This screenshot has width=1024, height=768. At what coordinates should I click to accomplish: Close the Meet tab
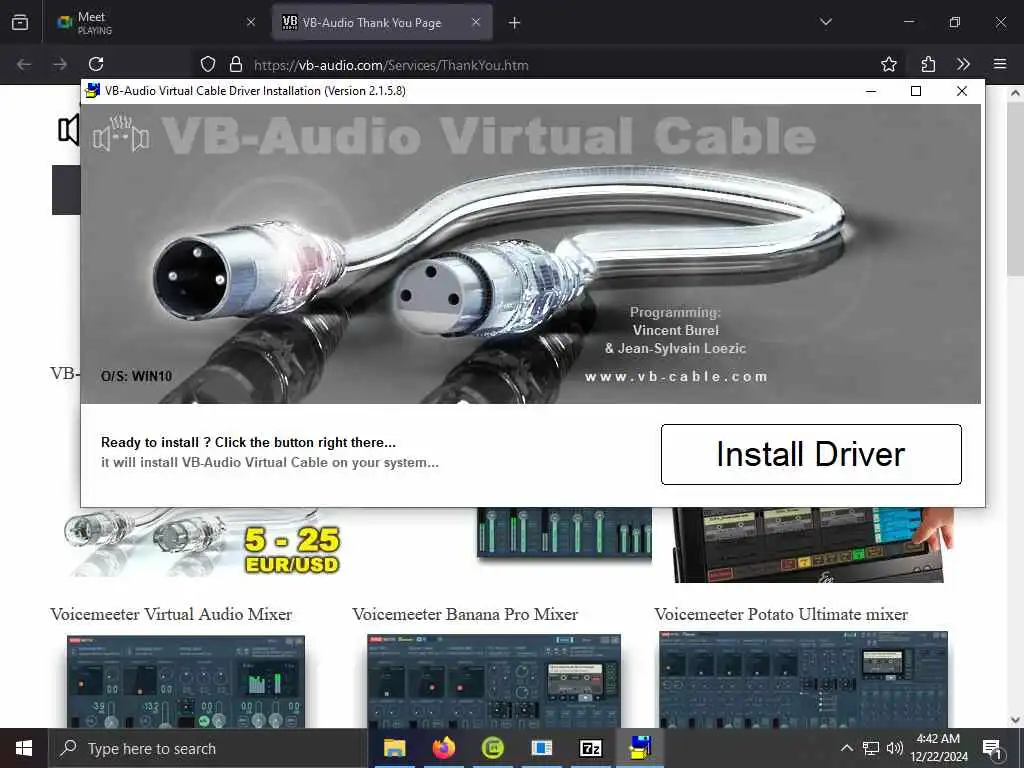point(251,22)
